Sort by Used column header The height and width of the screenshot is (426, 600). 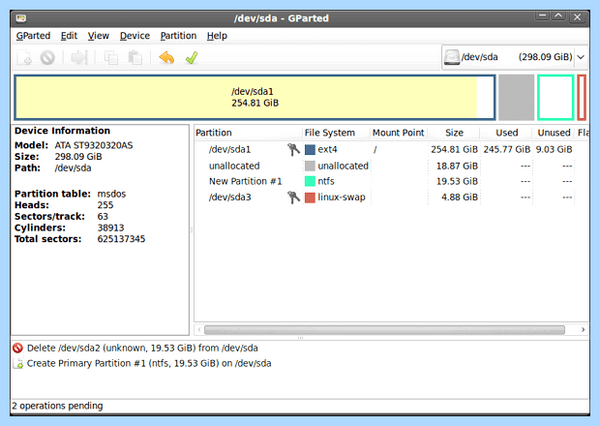(506, 133)
